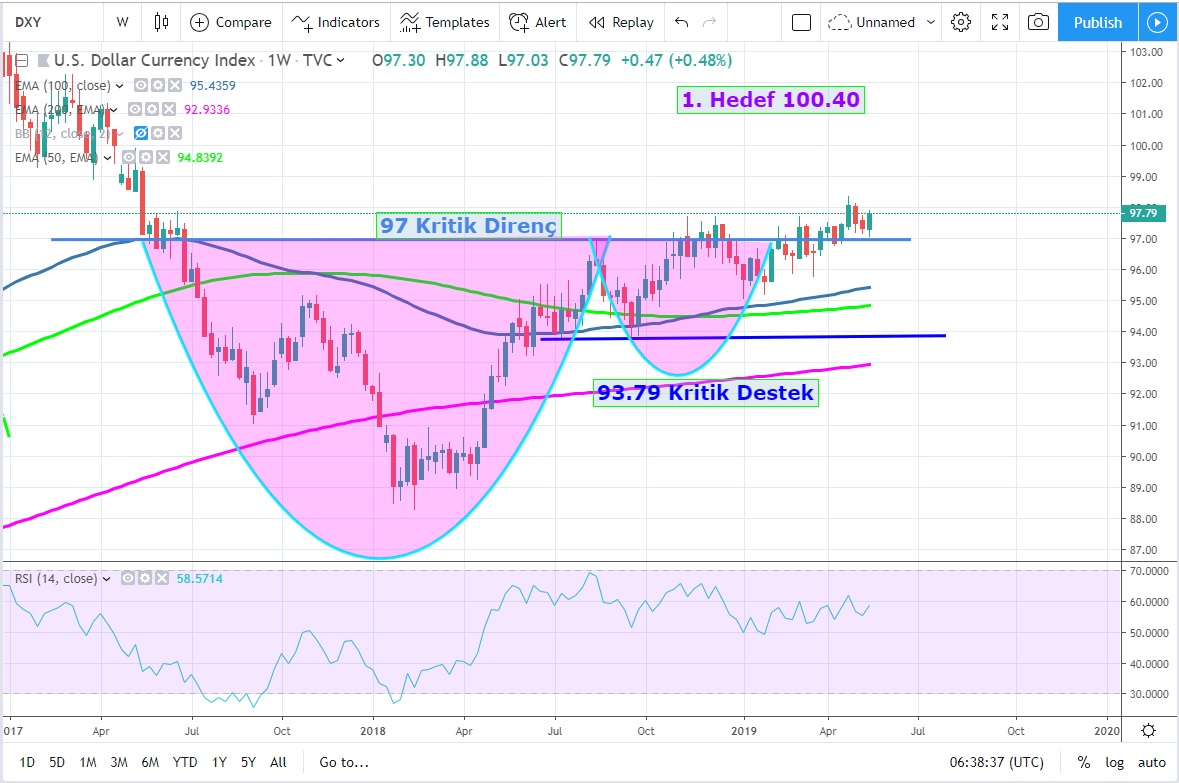Remove the RSI indicator
Image resolution: width=1179 pixels, height=783 pixels.
[161, 578]
